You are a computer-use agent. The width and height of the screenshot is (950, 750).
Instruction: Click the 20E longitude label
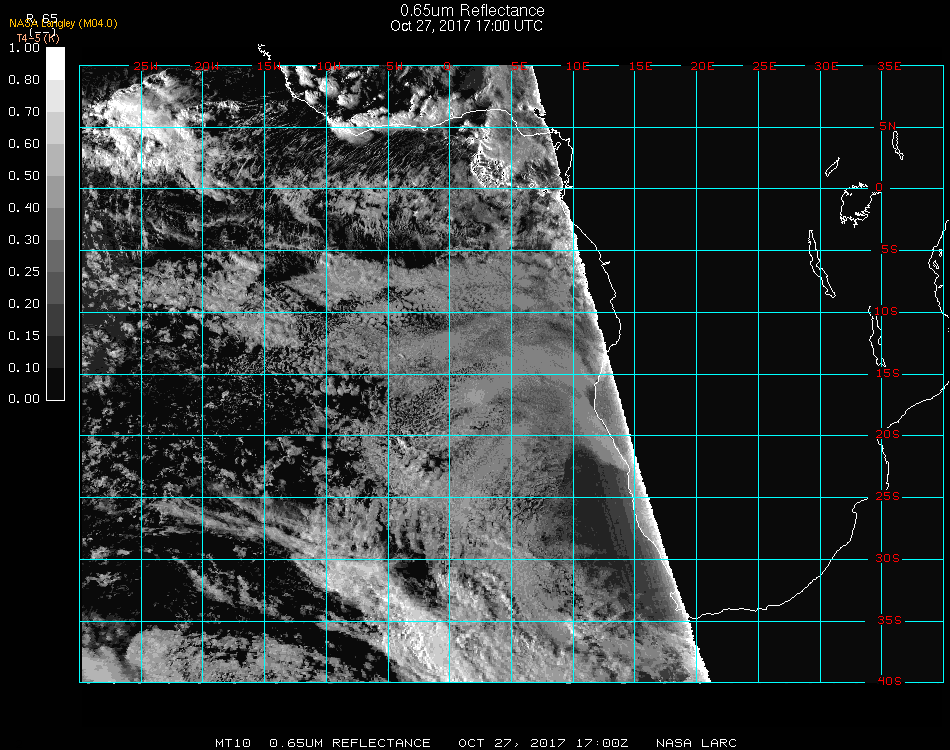tap(702, 66)
